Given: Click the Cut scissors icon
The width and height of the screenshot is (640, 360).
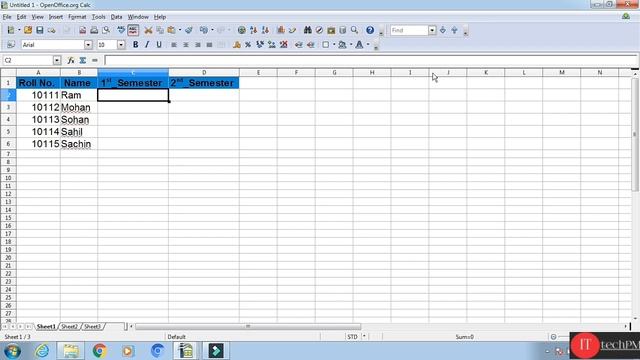Looking at the screenshot, I should tap(148, 30).
